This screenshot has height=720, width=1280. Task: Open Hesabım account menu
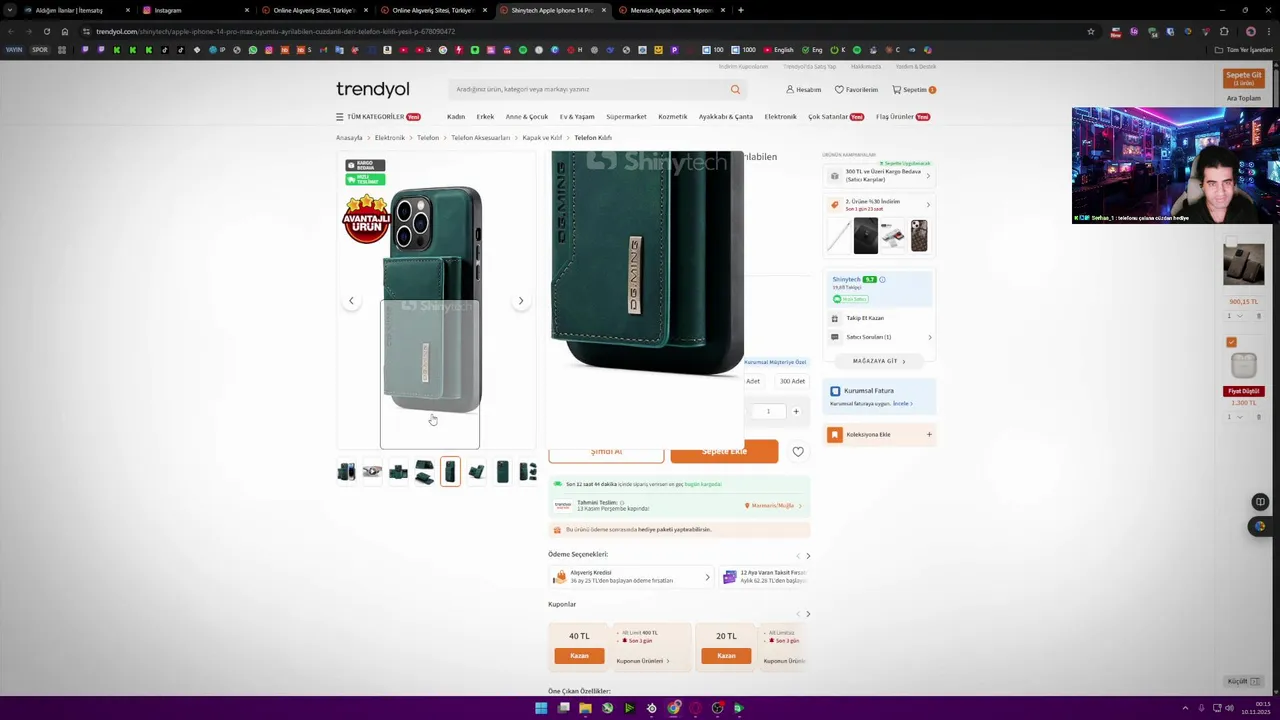tap(803, 90)
